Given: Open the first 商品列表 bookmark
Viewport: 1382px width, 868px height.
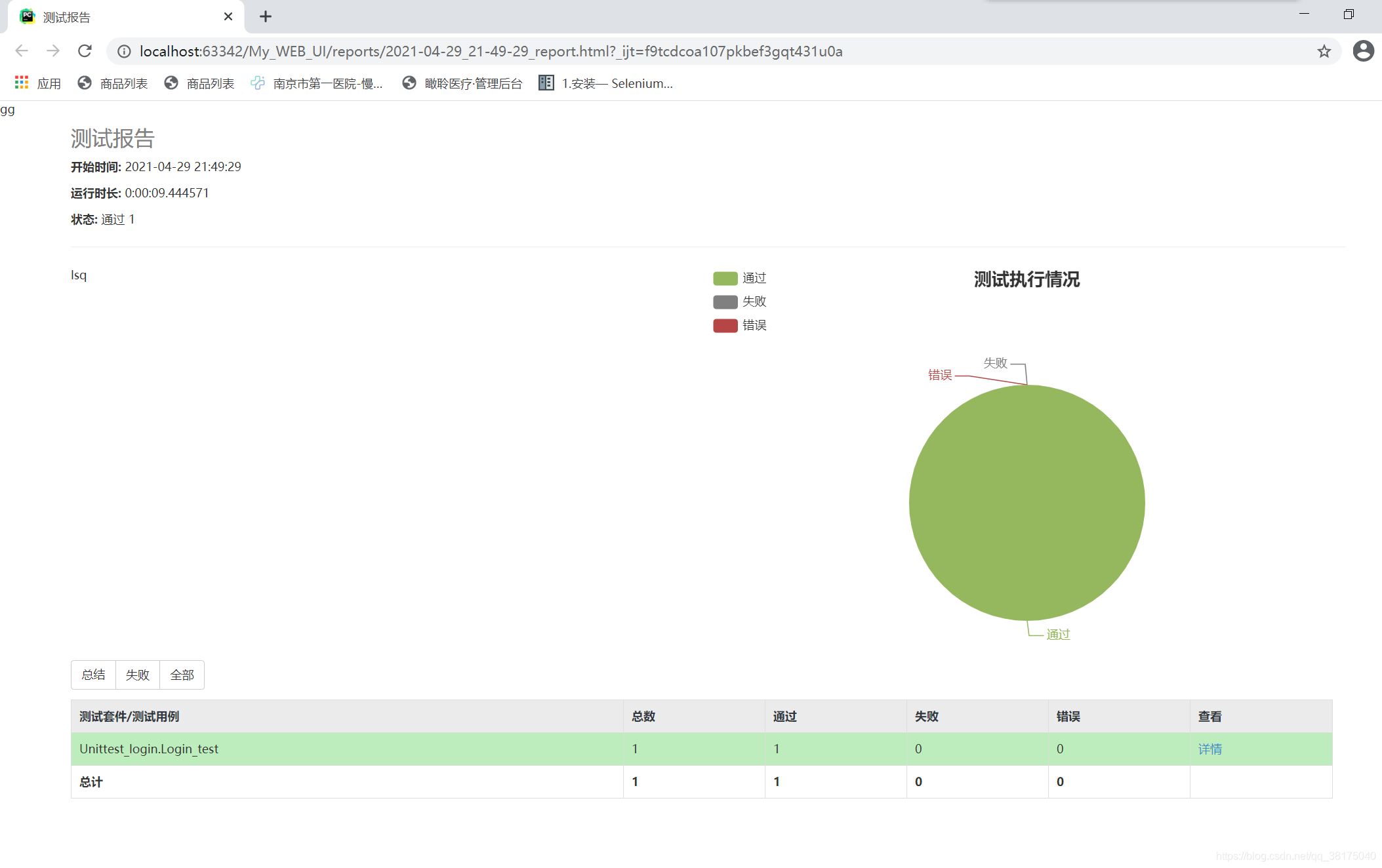Looking at the screenshot, I should [113, 83].
